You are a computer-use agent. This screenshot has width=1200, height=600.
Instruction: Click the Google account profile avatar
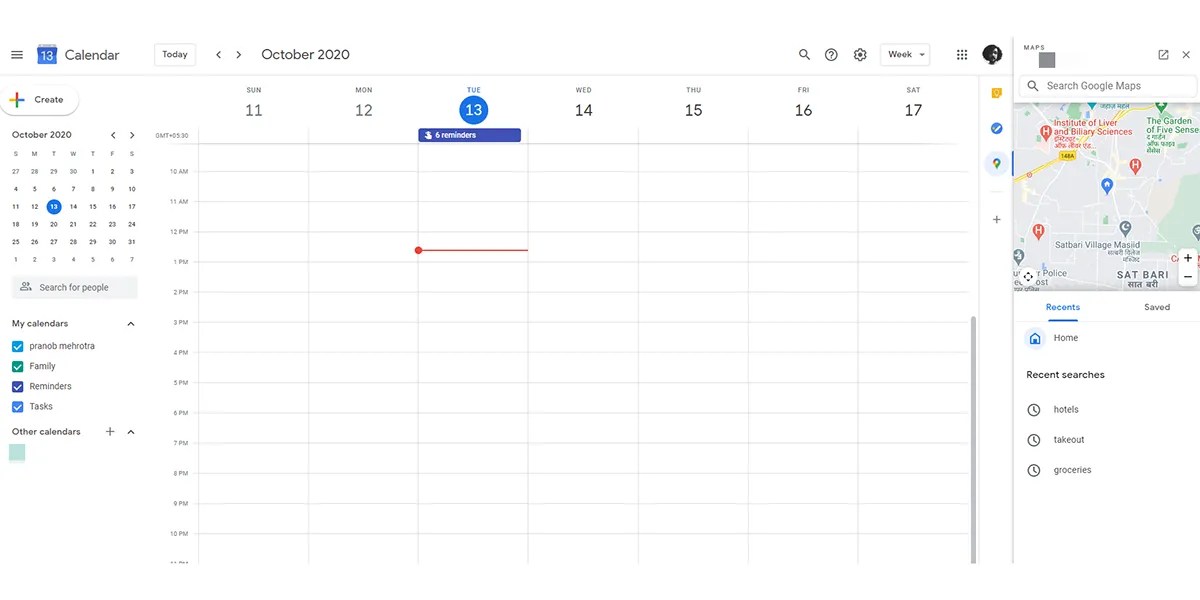coord(991,54)
